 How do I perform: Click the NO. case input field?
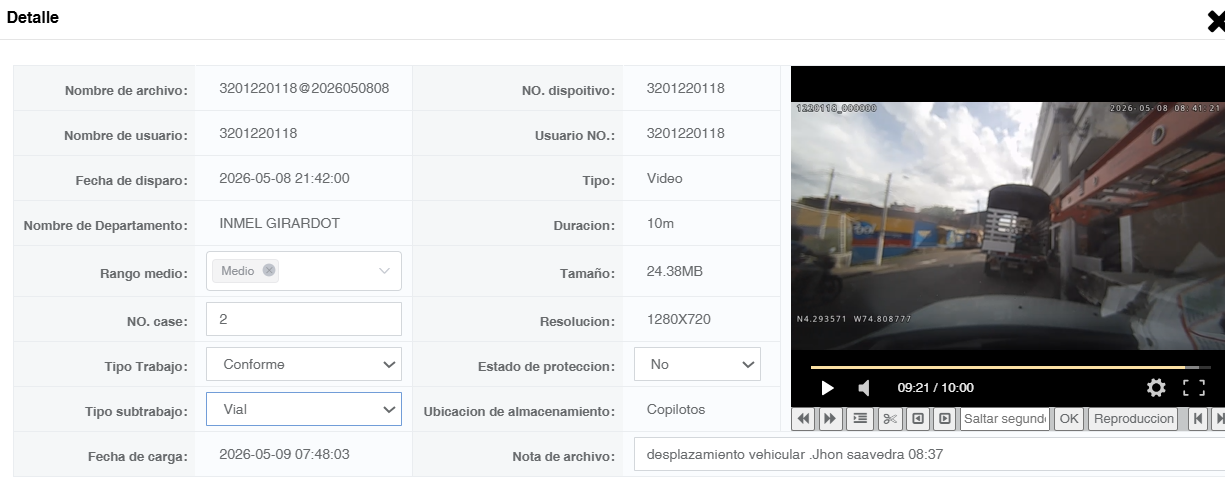point(304,319)
